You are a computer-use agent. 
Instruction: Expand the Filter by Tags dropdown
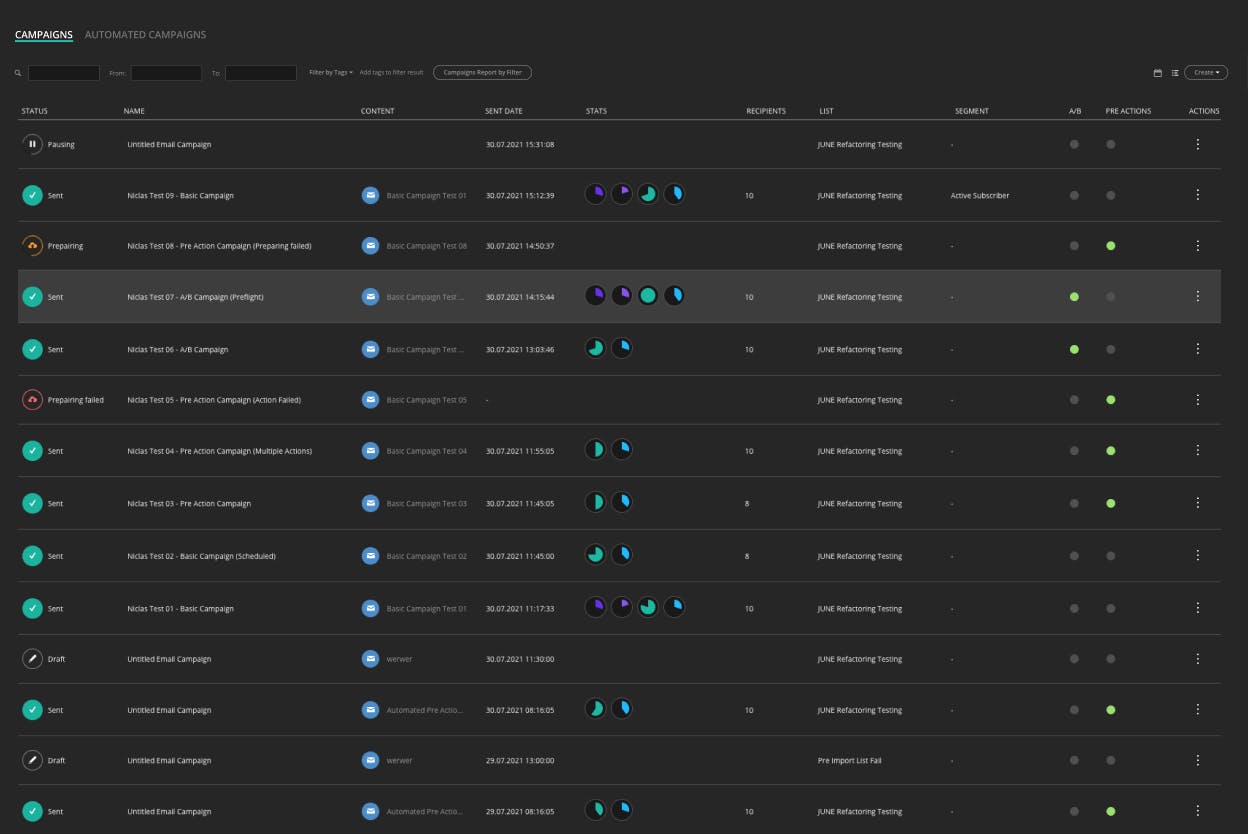tap(331, 73)
